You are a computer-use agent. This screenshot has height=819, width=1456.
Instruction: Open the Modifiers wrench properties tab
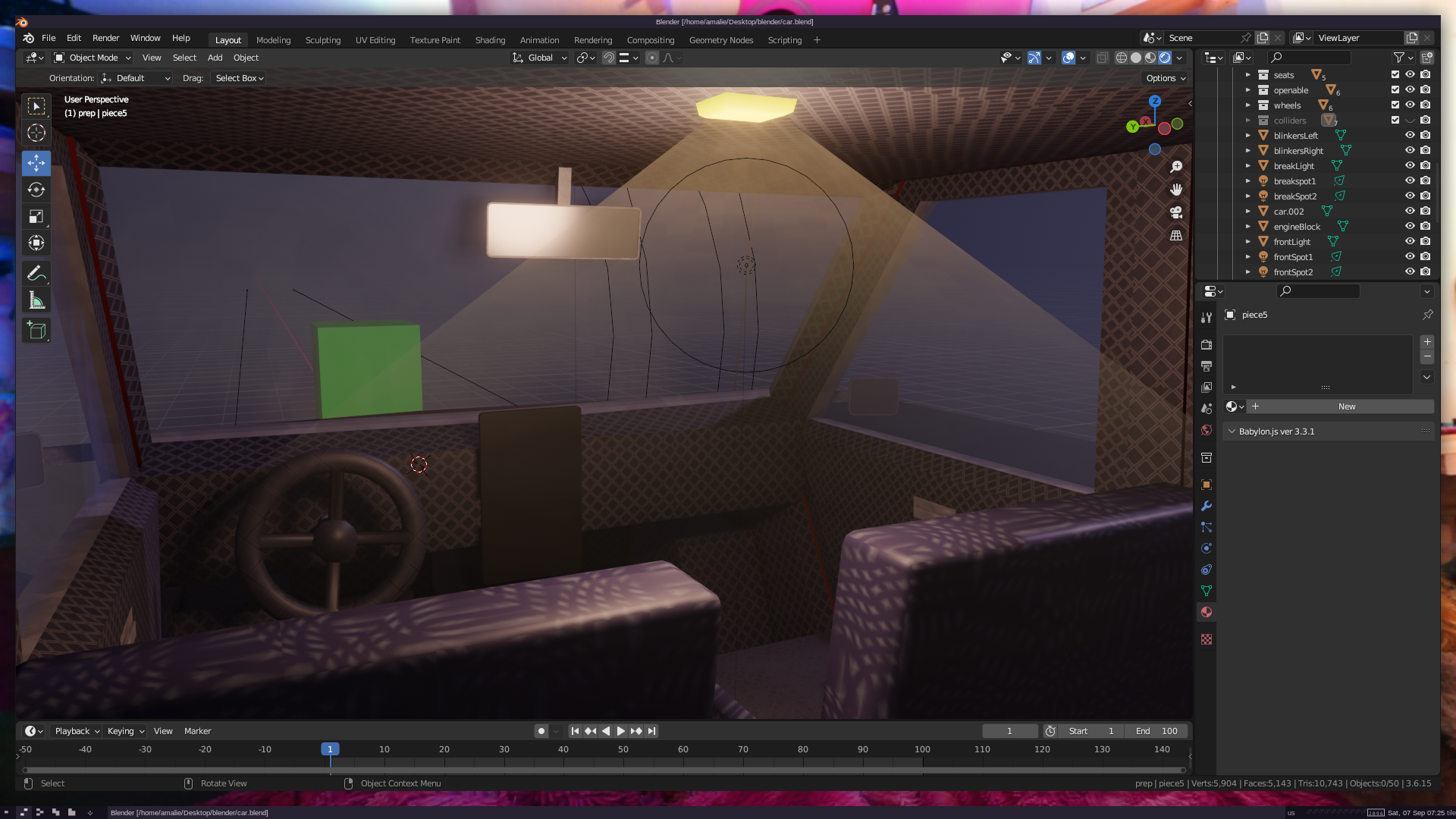[x=1207, y=506]
